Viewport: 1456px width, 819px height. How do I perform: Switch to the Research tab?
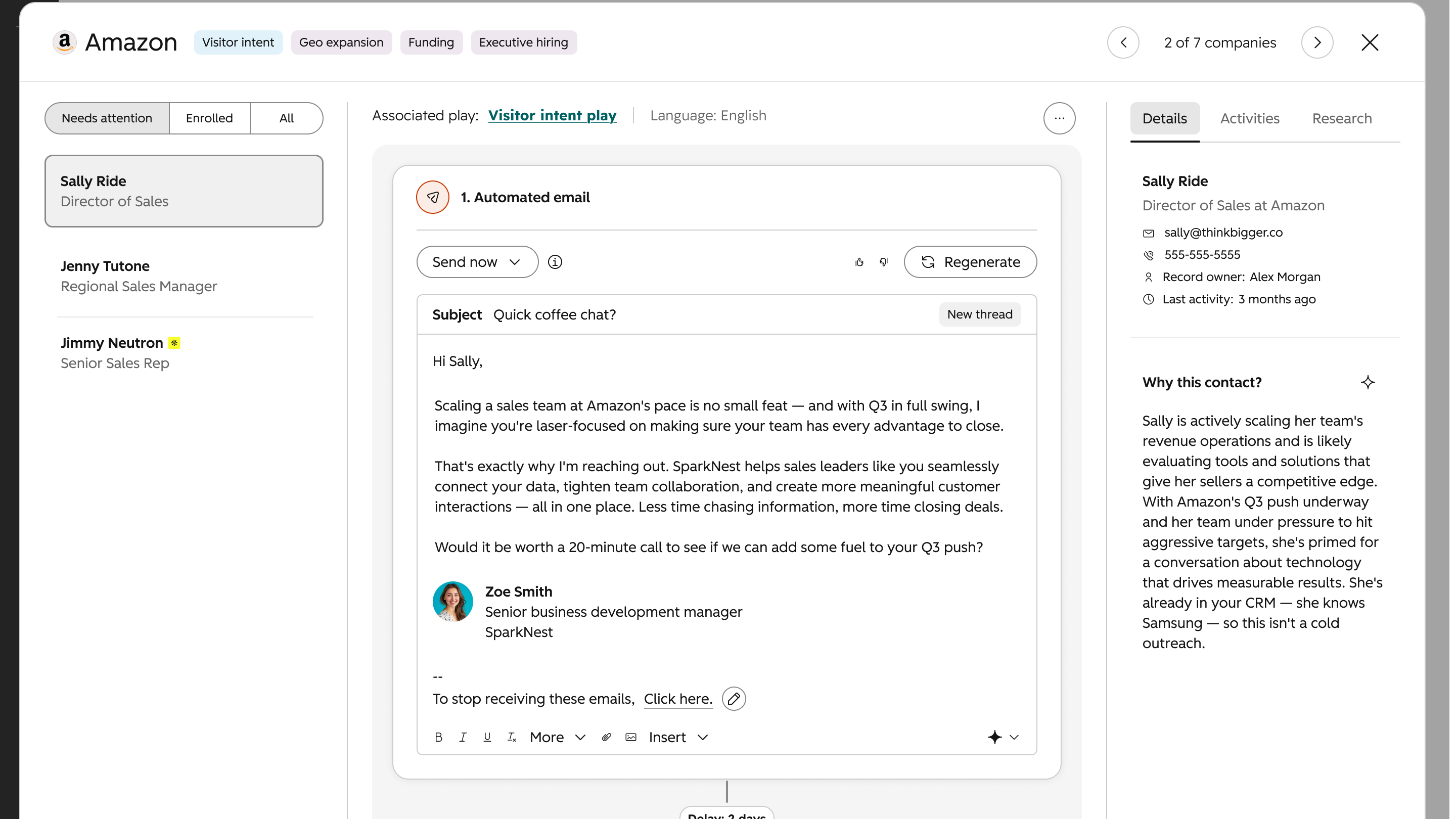click(x=1342, y=119)
